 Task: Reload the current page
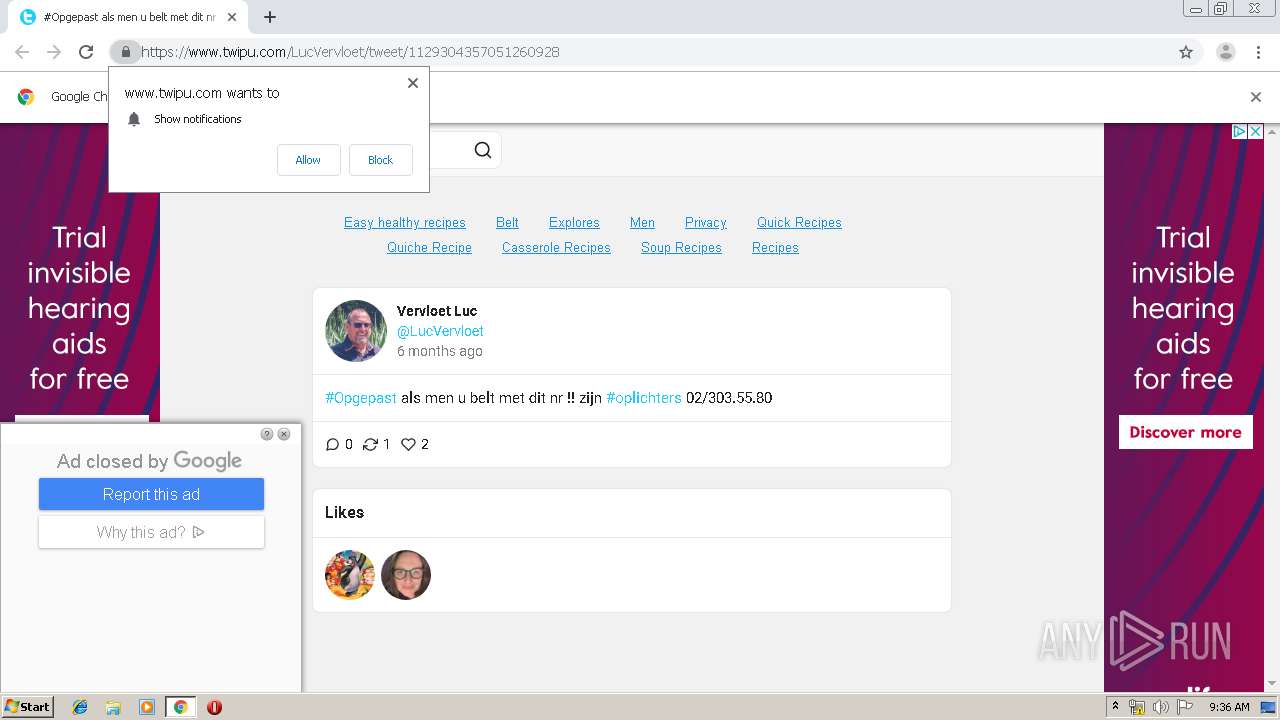coord(86,52)
